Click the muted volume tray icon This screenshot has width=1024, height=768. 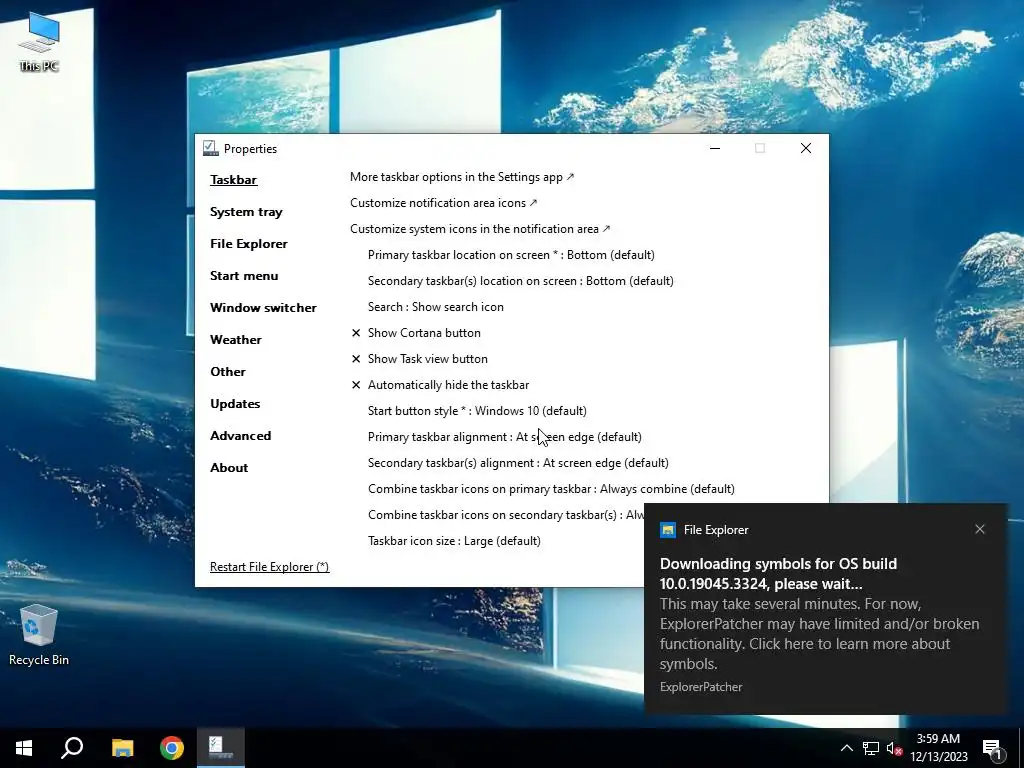[895, 748]
